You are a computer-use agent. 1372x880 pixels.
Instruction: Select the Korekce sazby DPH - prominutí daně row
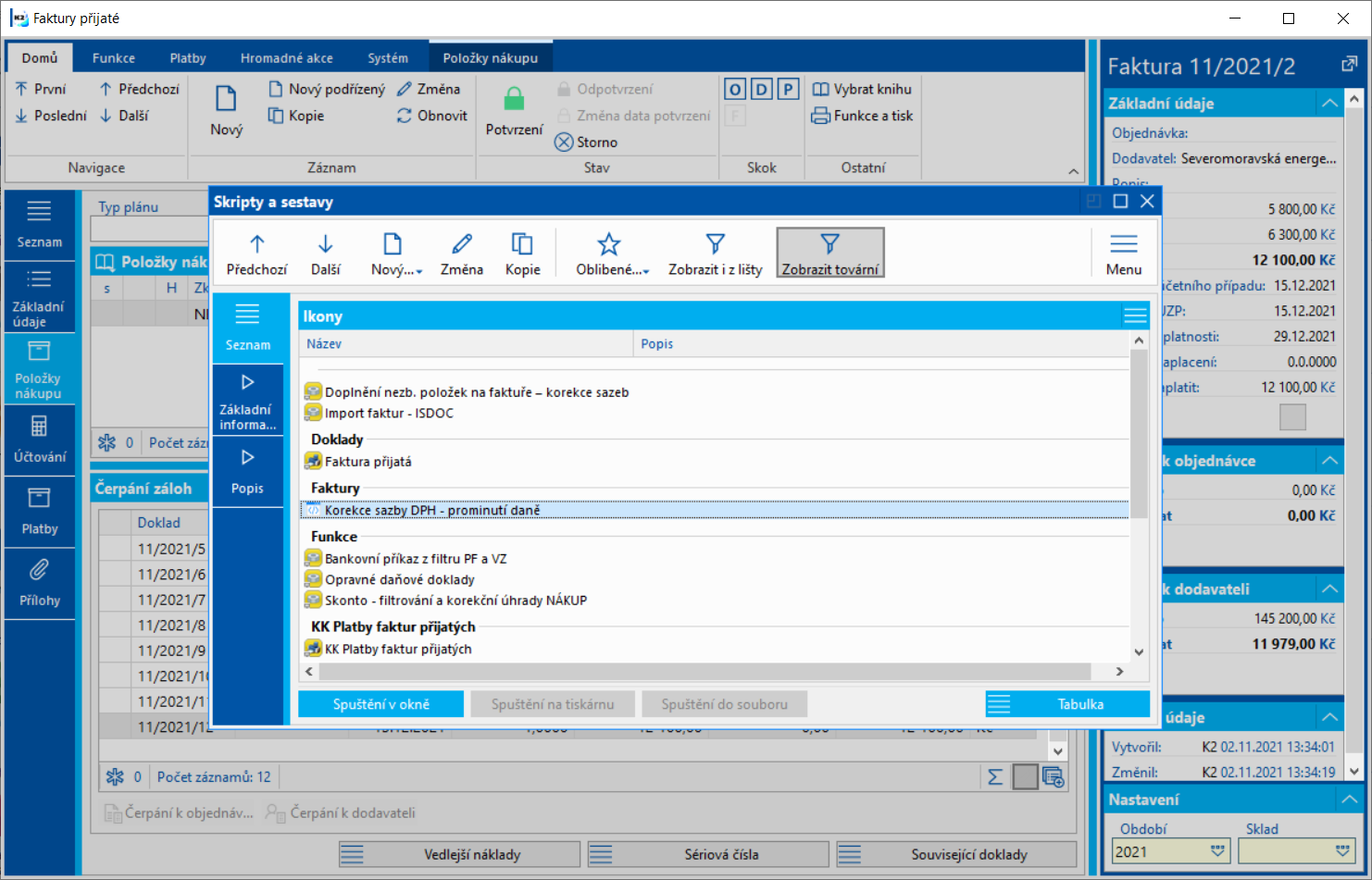pyautogui.click(x=715, y=510)
